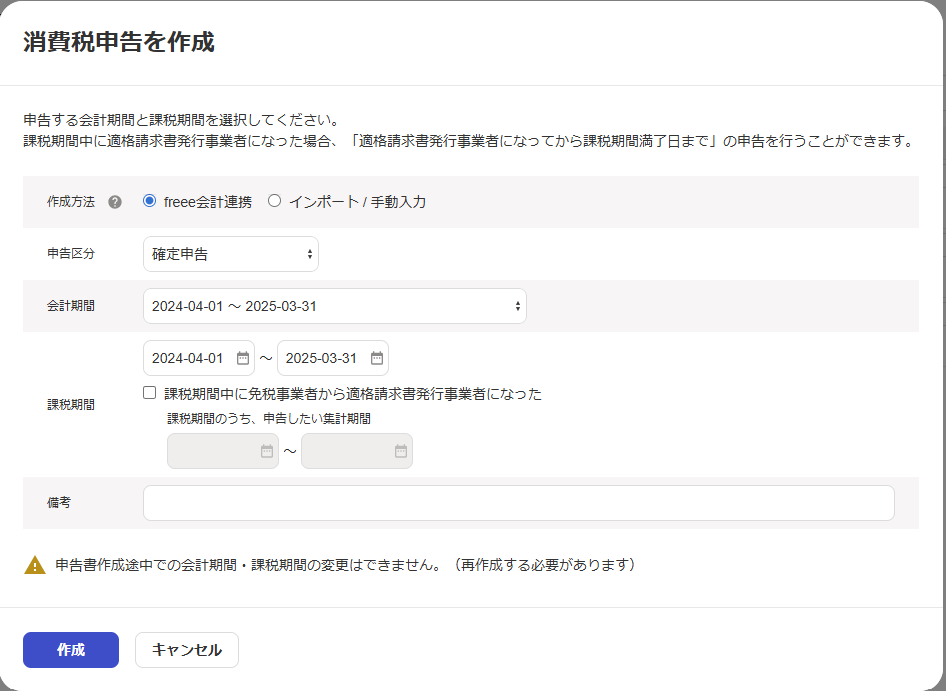Click the 備考 label
Viewport: 946px width, 691px height.
tap(59, 503)
